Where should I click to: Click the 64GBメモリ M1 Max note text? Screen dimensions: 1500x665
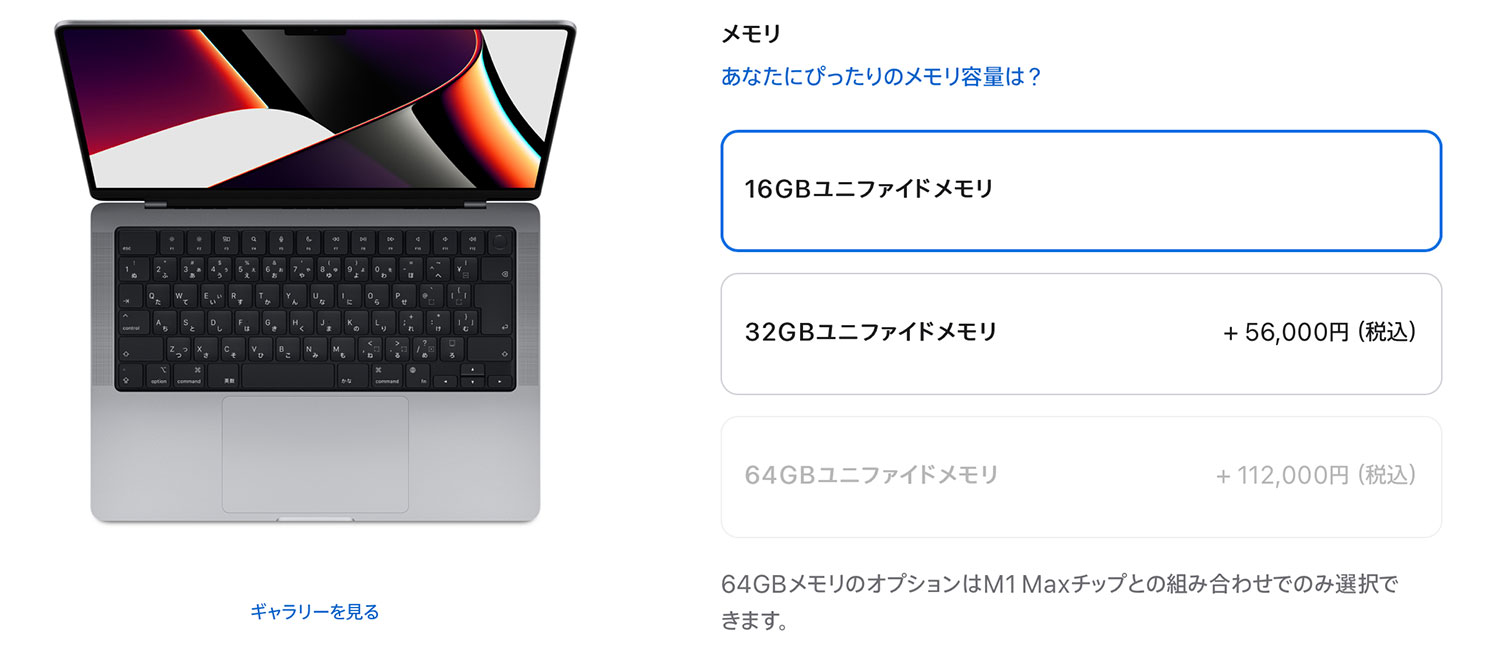pyautogui.click(x=1059, y=602)
